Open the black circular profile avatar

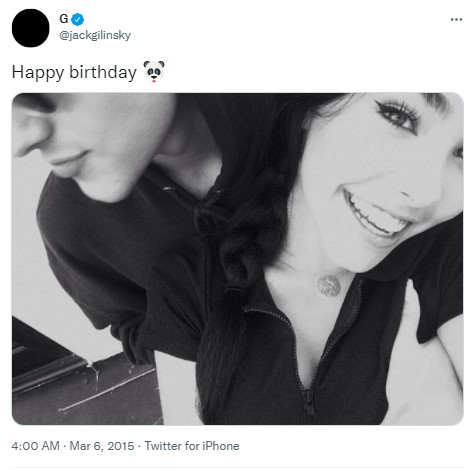pos(31,28)
